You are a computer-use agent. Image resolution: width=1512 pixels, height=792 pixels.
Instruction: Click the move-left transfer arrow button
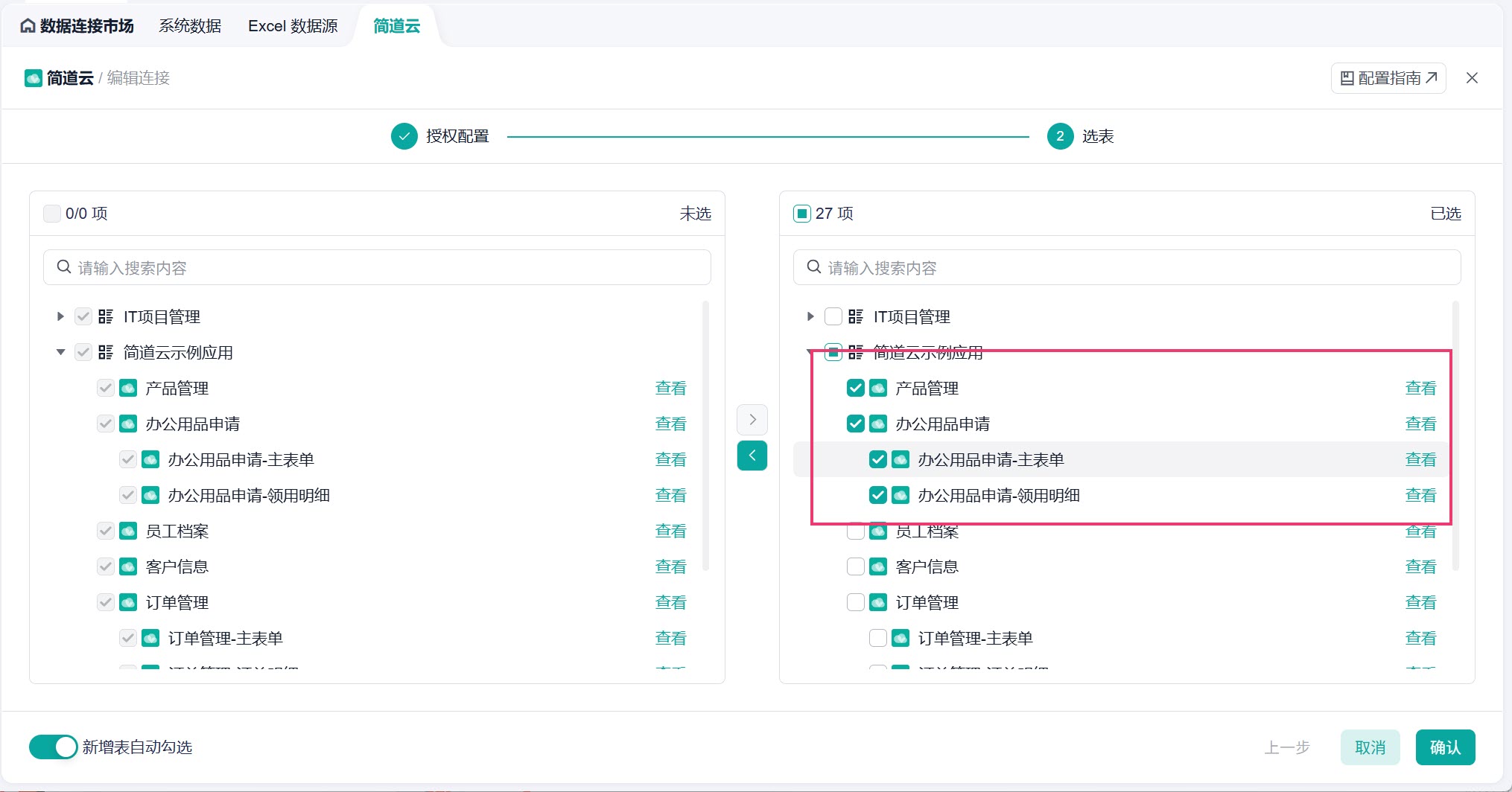(752, 456)
